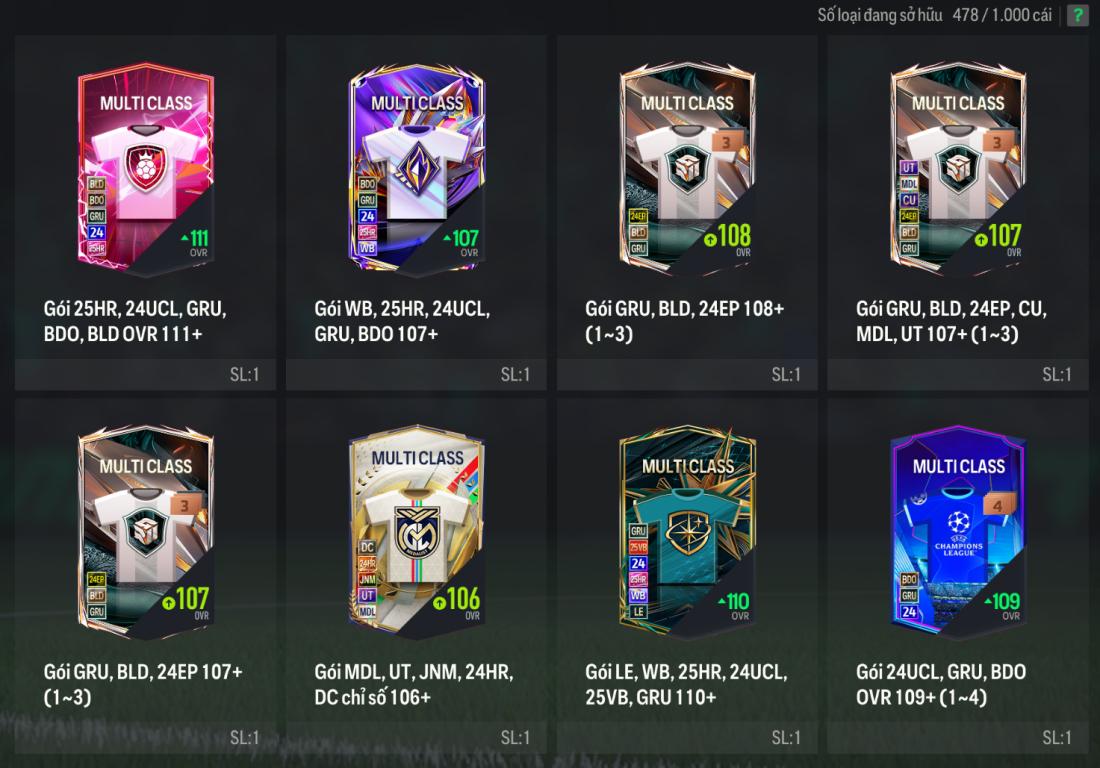This screenshot has width=1100, height=768.
Task: Select the purple Multi Class 107 OVR pack card
Action: point(417,169)
